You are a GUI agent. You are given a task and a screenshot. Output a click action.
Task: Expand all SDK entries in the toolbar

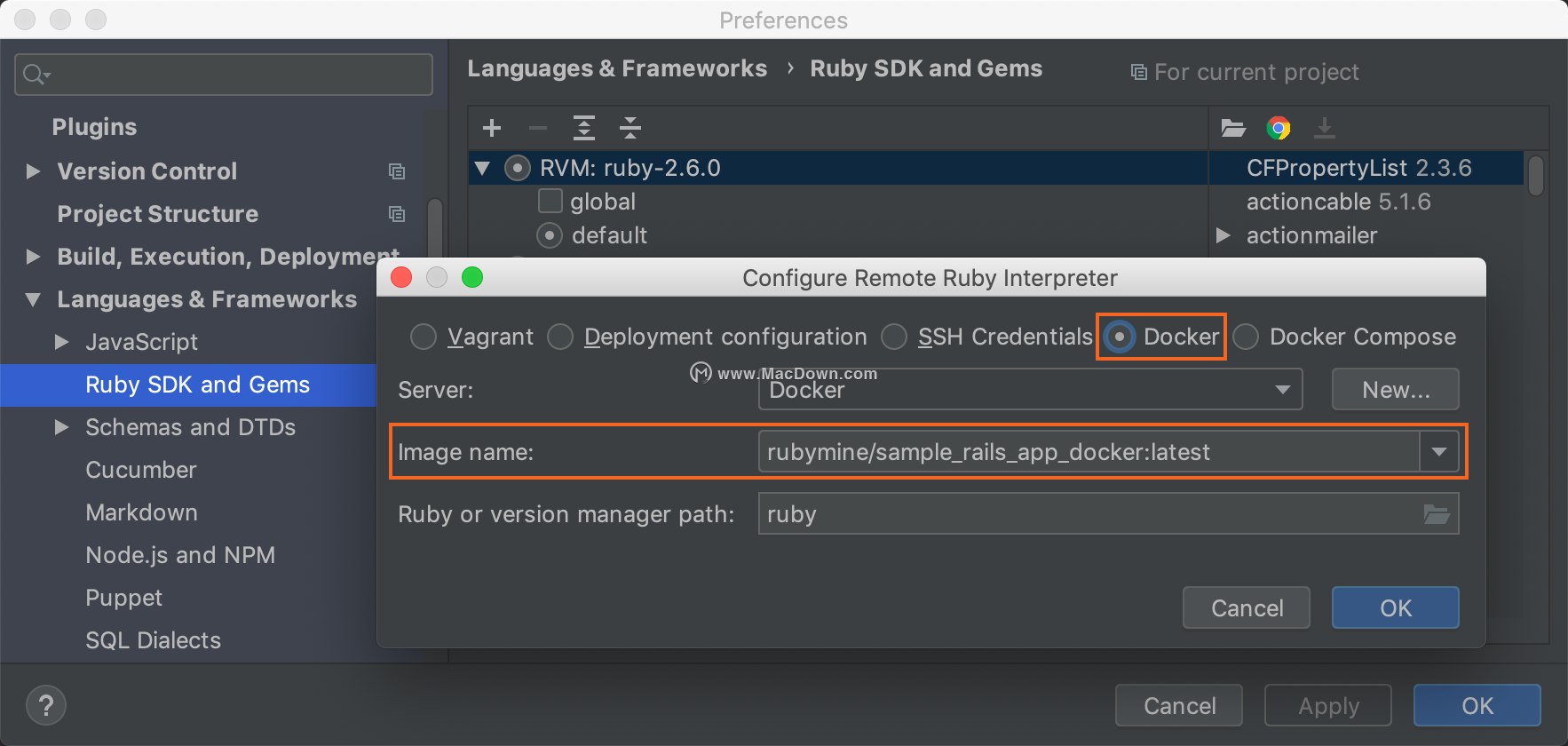(583, 128)
